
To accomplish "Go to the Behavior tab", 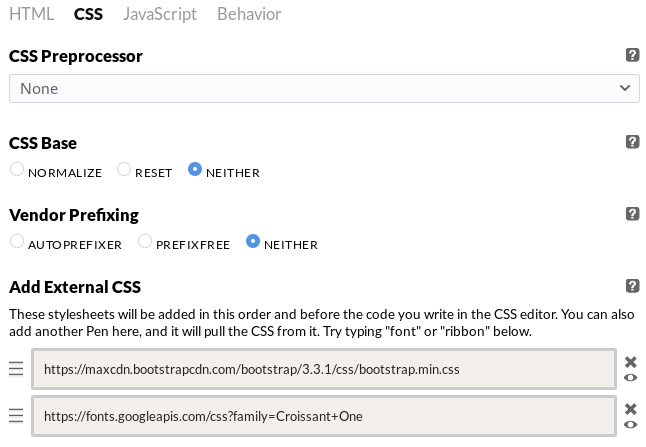I will point(249,14).
